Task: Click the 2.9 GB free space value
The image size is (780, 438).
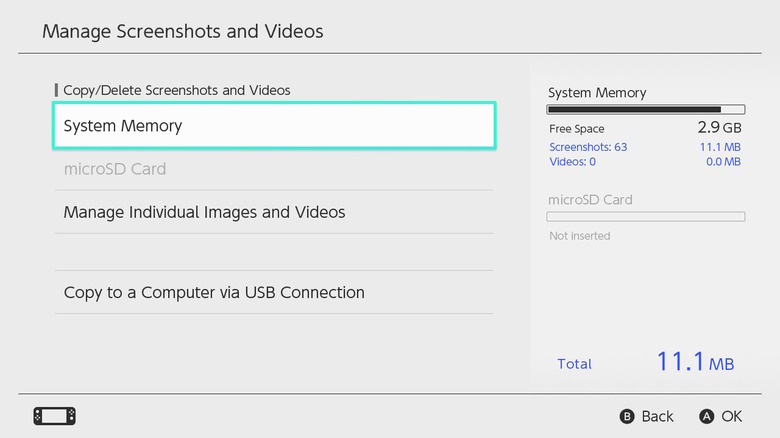Action: click(719, 129)
